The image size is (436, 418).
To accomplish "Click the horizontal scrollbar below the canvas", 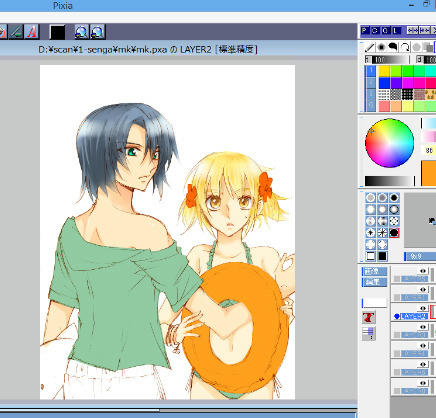I will tap(179, 410).
